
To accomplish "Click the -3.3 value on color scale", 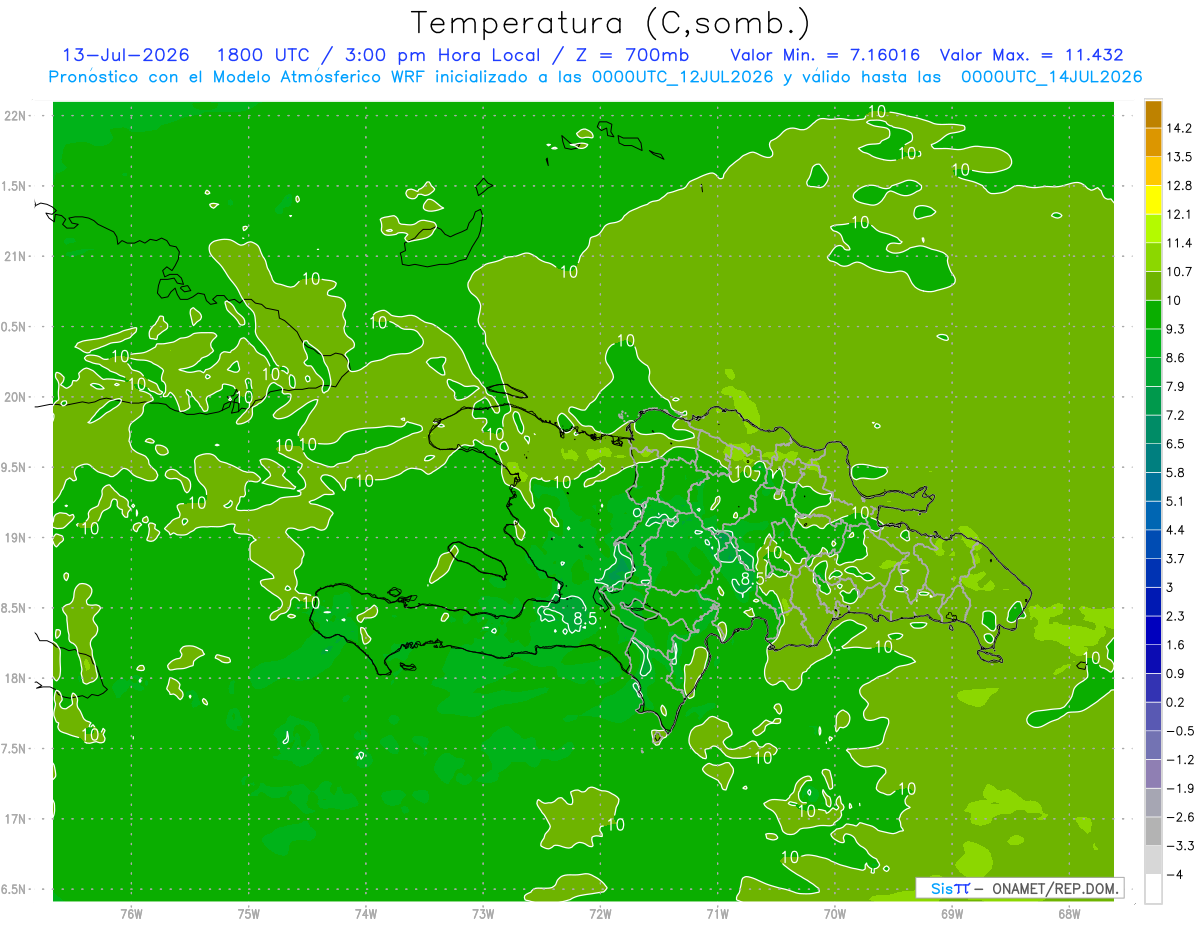I will [x=1178, y=846].
